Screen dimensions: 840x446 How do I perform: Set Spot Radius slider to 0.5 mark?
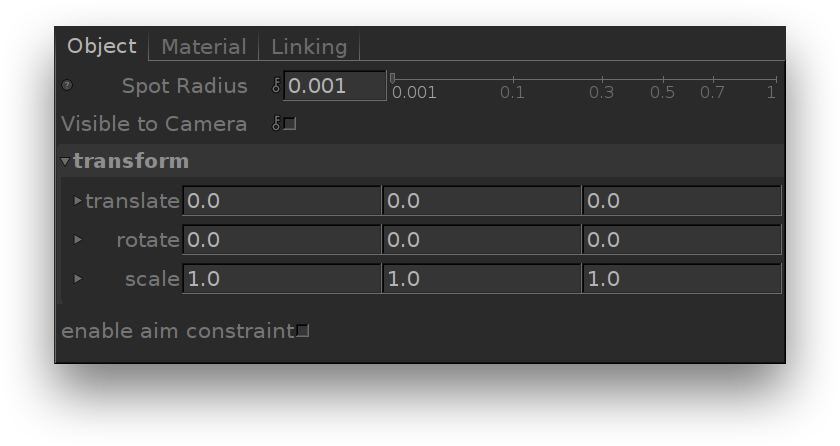point(662,80)
